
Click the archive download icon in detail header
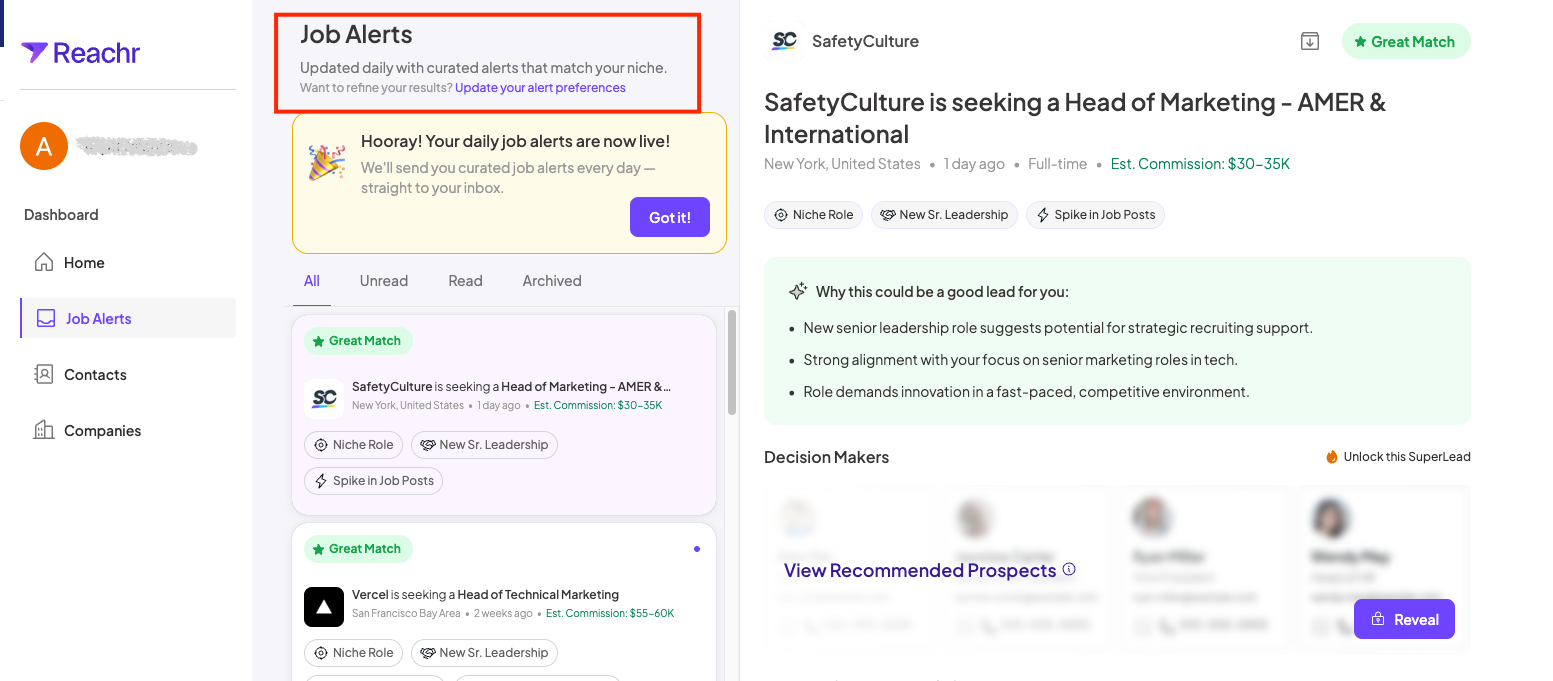[1309, 41]
